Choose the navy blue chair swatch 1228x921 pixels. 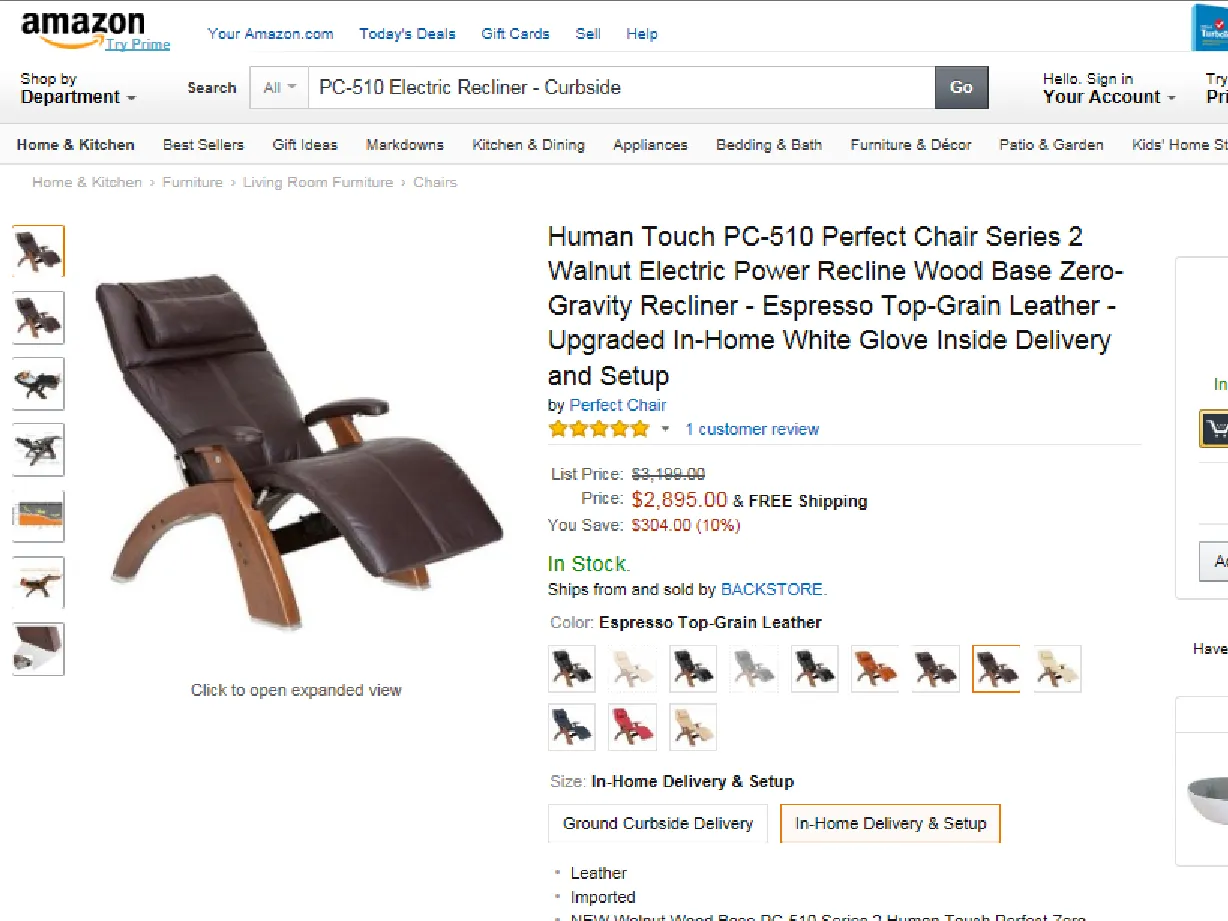[x=572, y=727]
